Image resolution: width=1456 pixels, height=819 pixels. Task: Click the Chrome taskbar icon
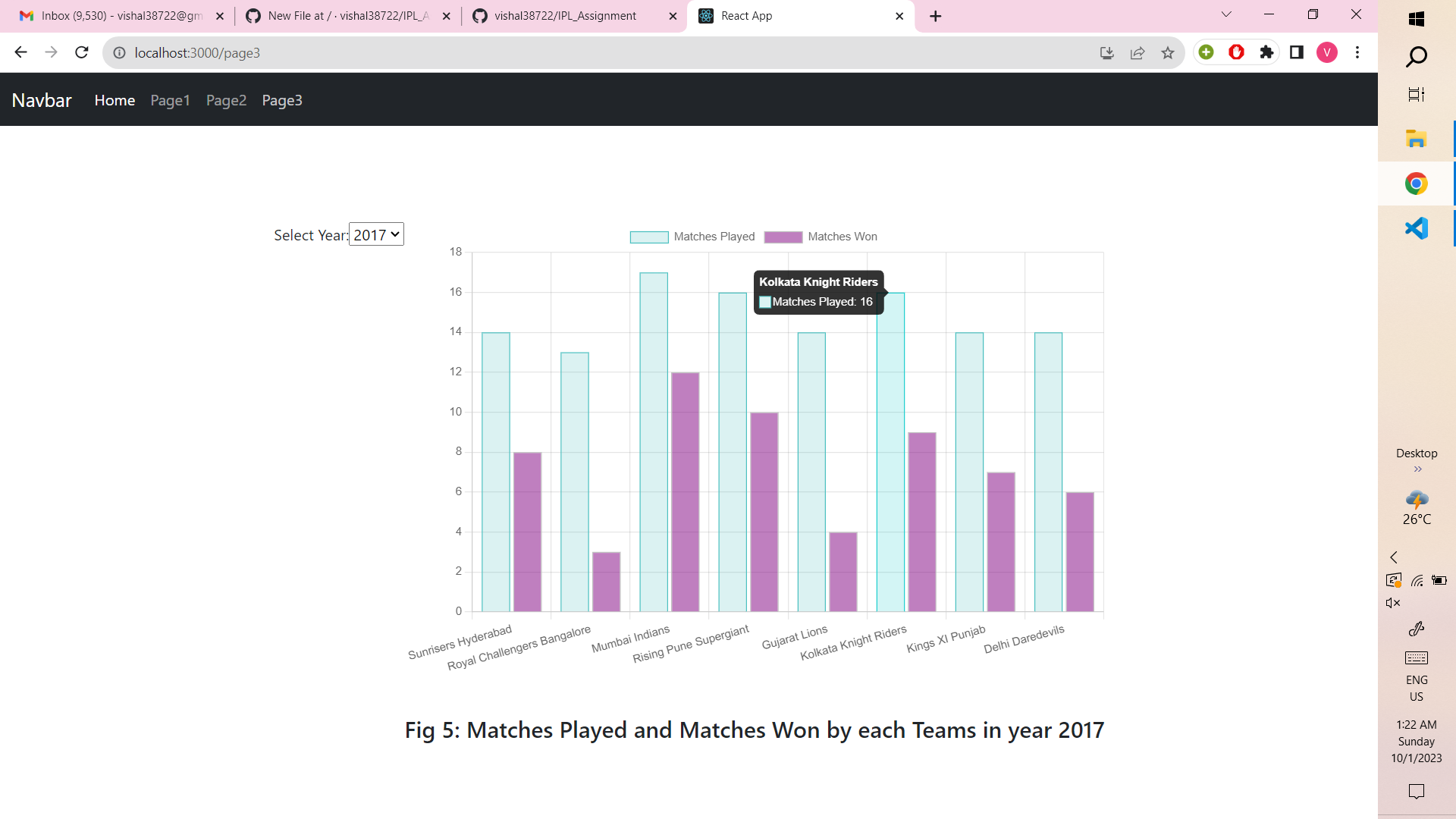pos(1417,184)
